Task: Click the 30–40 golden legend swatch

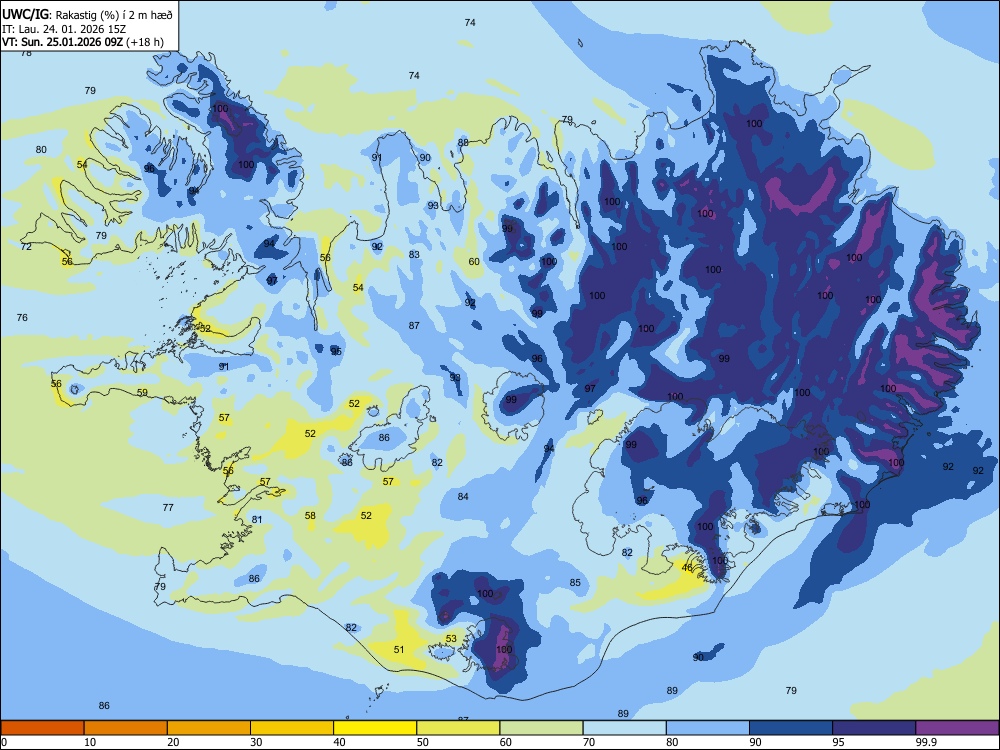Action: (x=292, y=728)
